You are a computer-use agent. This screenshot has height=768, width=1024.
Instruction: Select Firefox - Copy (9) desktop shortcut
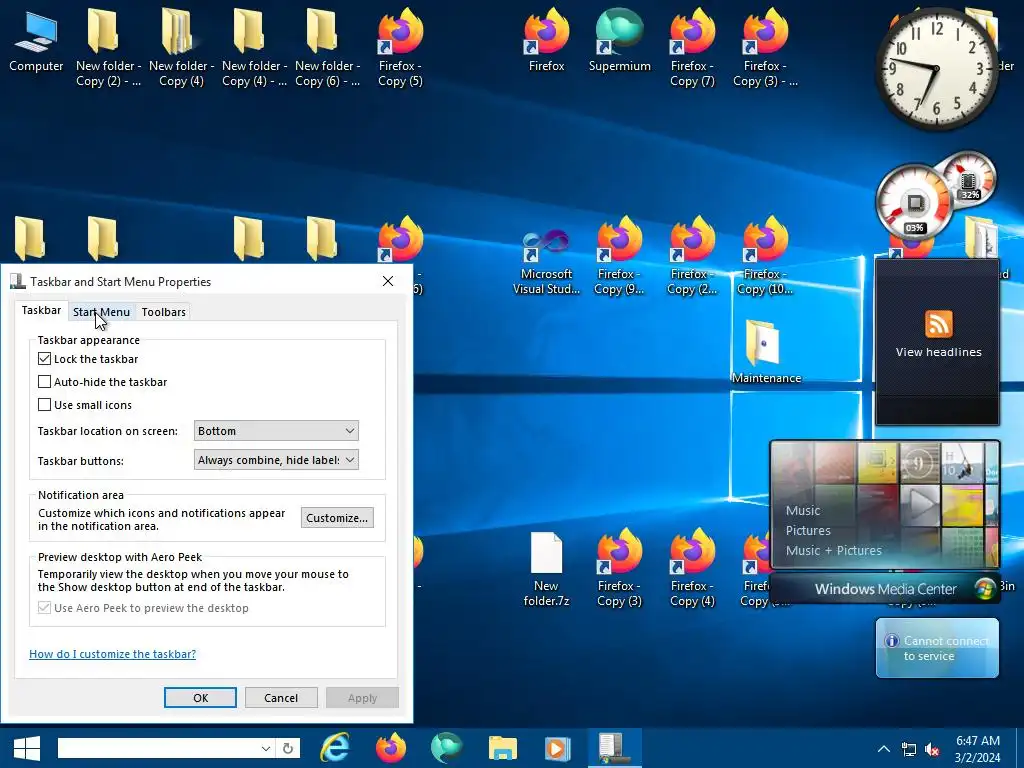(619, 257)
